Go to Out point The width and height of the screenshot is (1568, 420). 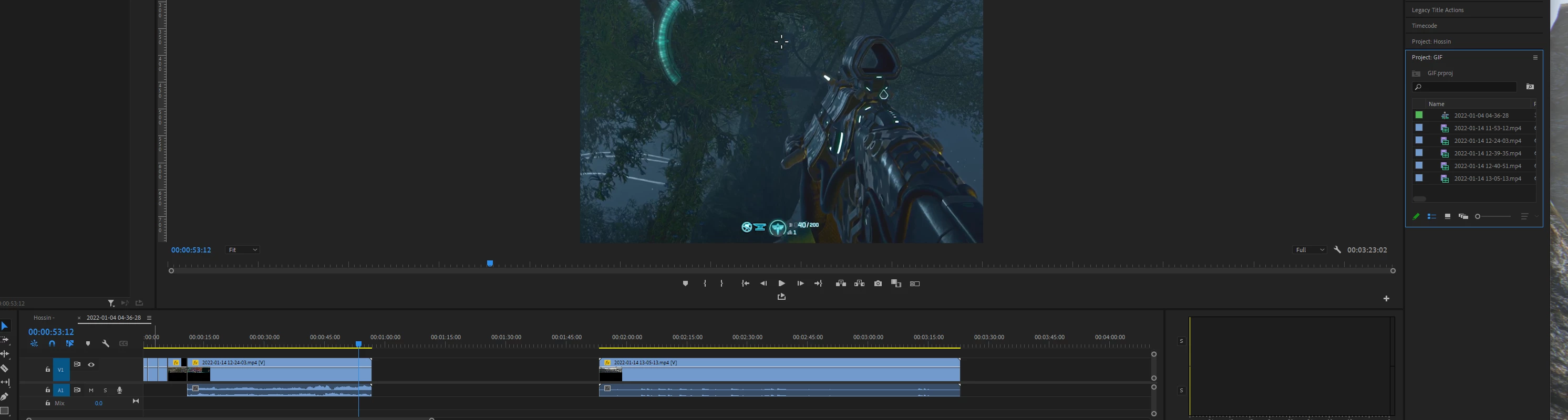tap(818, 283)
